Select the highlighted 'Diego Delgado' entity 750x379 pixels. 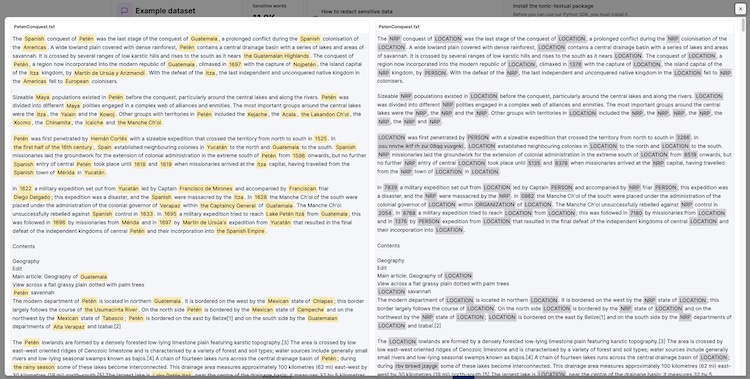click(32, 197)
